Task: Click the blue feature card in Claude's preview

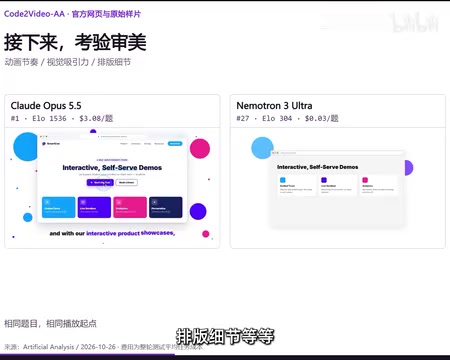Action: click(x=59, y=207)
